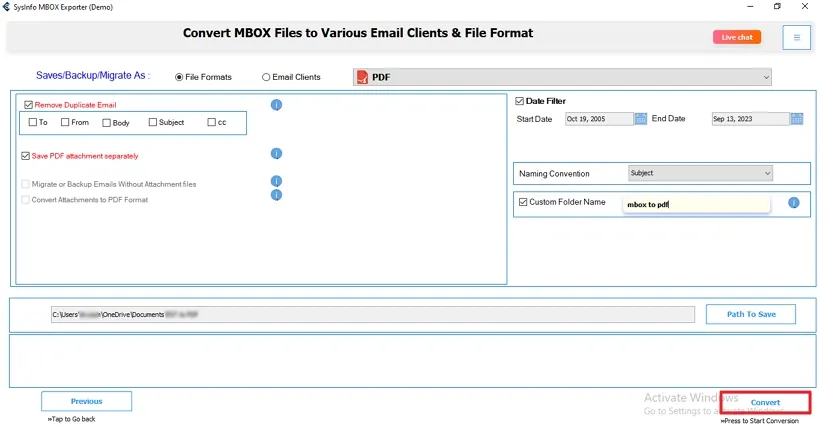
Task: Click the Path To Save button
Action: [x=750, y=314]
